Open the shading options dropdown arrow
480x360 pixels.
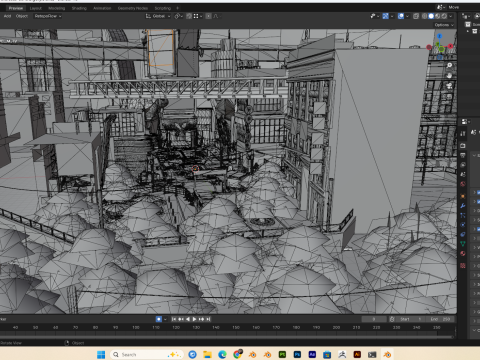click(x=451, y=16)
